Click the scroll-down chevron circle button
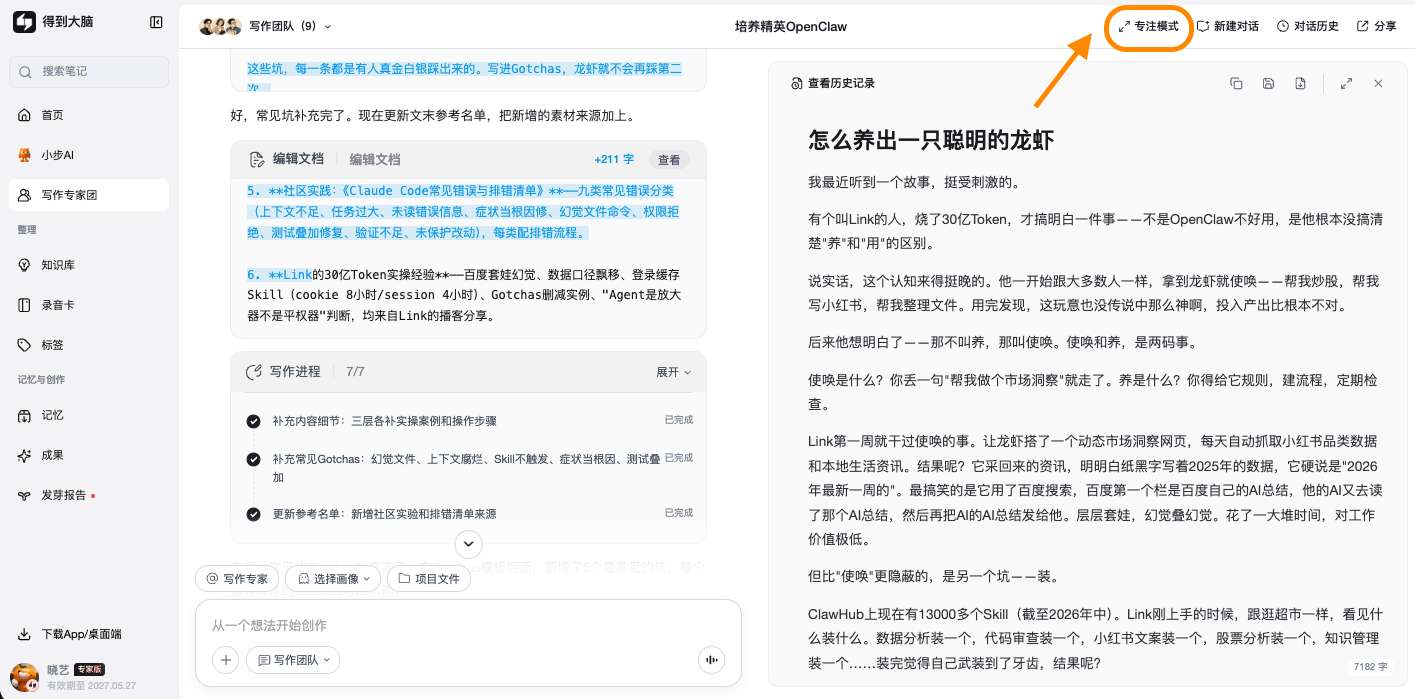Screen dimensions: 1415x699 click(x=468, y=544)
